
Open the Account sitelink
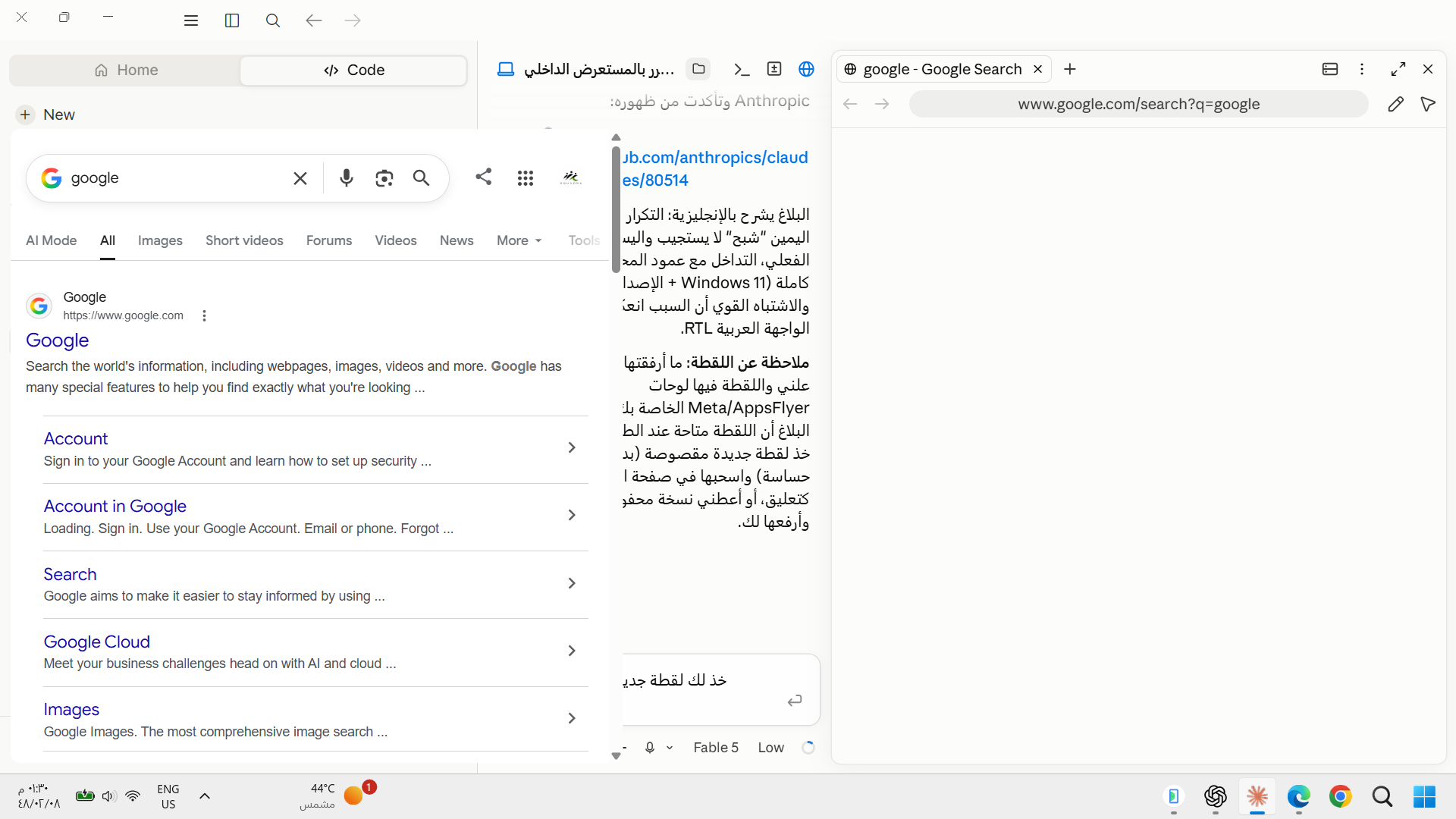pyautogui.click(x=76, y=438)
